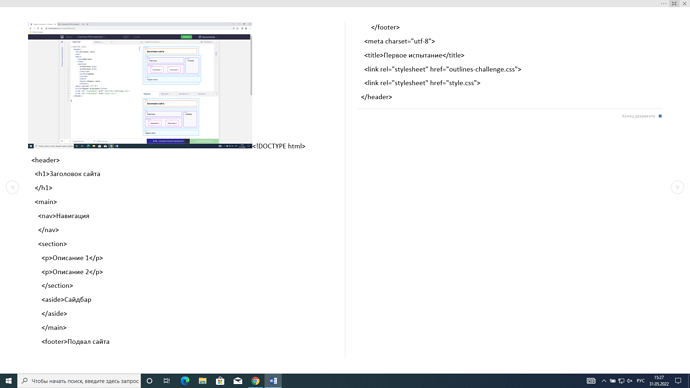The width and height of the screenshot is (690, 388).
Task: Select the Word icon on the taskbar
Action: pyautogui.click(x=273, y=381)
